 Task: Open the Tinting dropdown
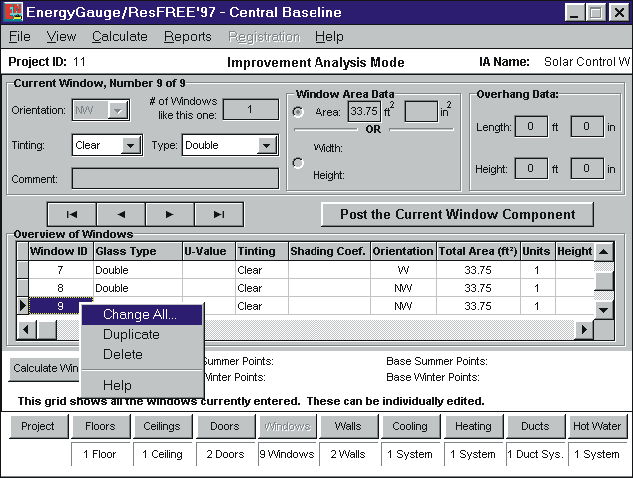coord(131,145)
